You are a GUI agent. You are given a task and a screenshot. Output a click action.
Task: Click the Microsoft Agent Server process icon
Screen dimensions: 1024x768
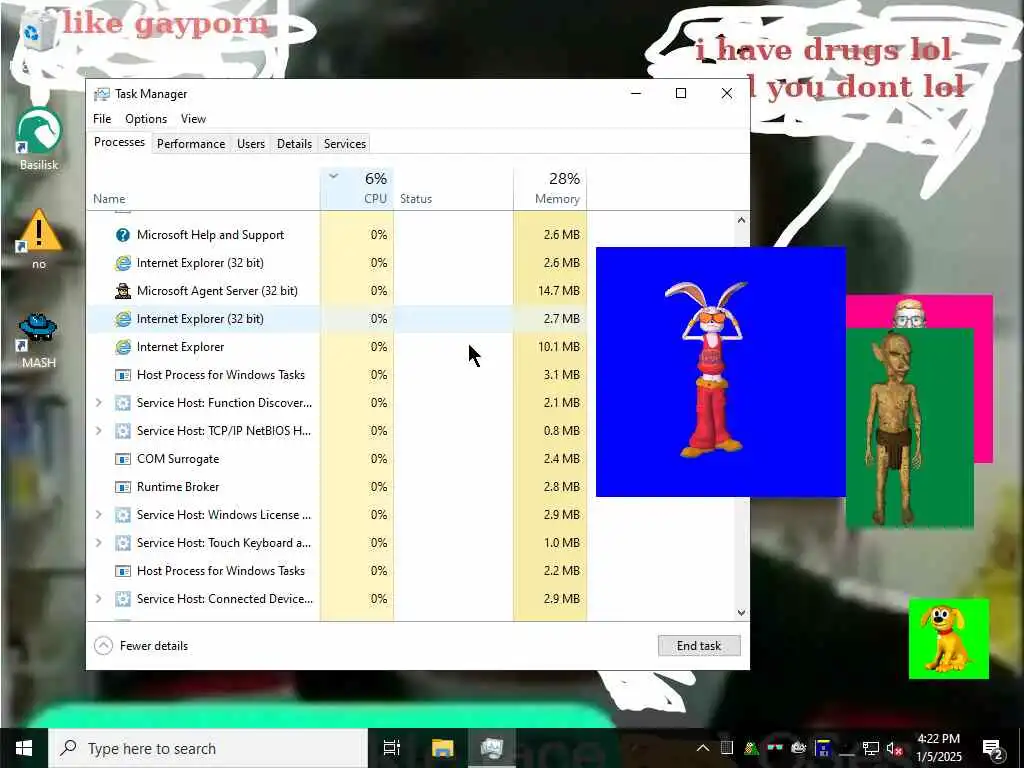click(x=122, y=291)
